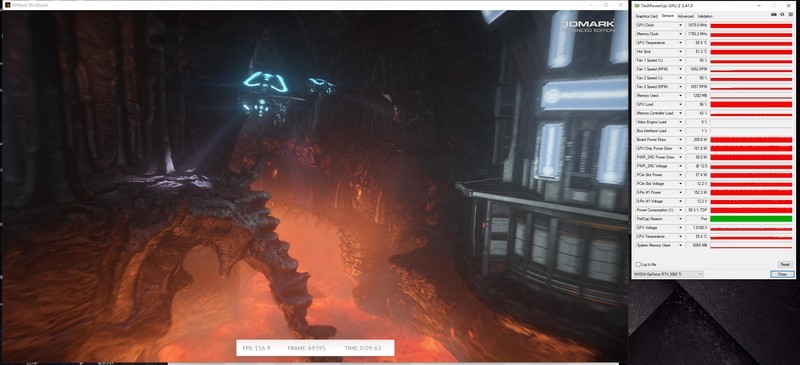800x365 pixels.
Task: Click the Fan 1 Speed value 1652 RPM
Action: pos(697,69)
